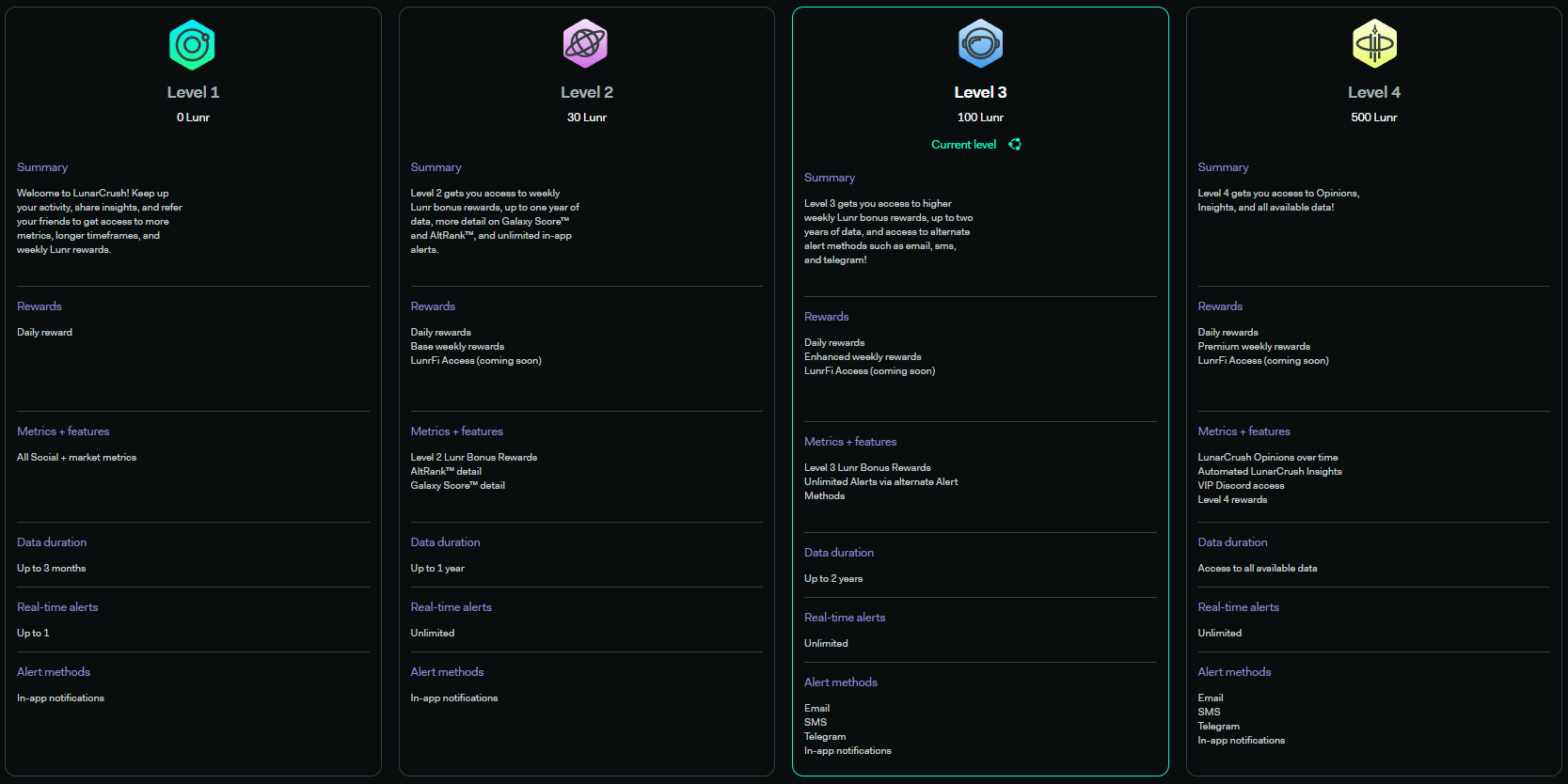Click the Summary heading in Level 1 card
Image resolution: width=1568 pixels, height=784 pixels.
[x=42, y=167]
